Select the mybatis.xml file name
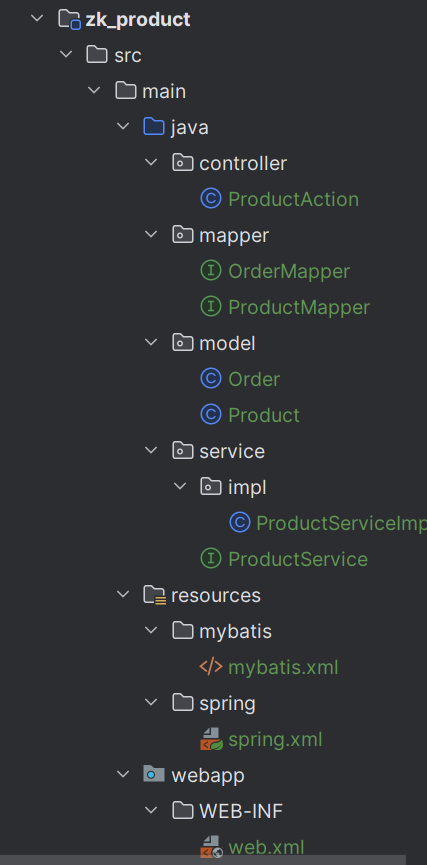The image size is (427, 865). 283,668
